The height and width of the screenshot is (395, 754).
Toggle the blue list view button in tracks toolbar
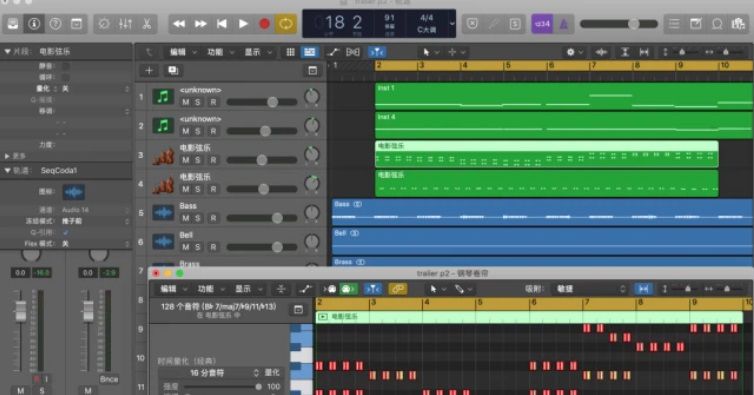pyautogui.click(x=310, y=52)
